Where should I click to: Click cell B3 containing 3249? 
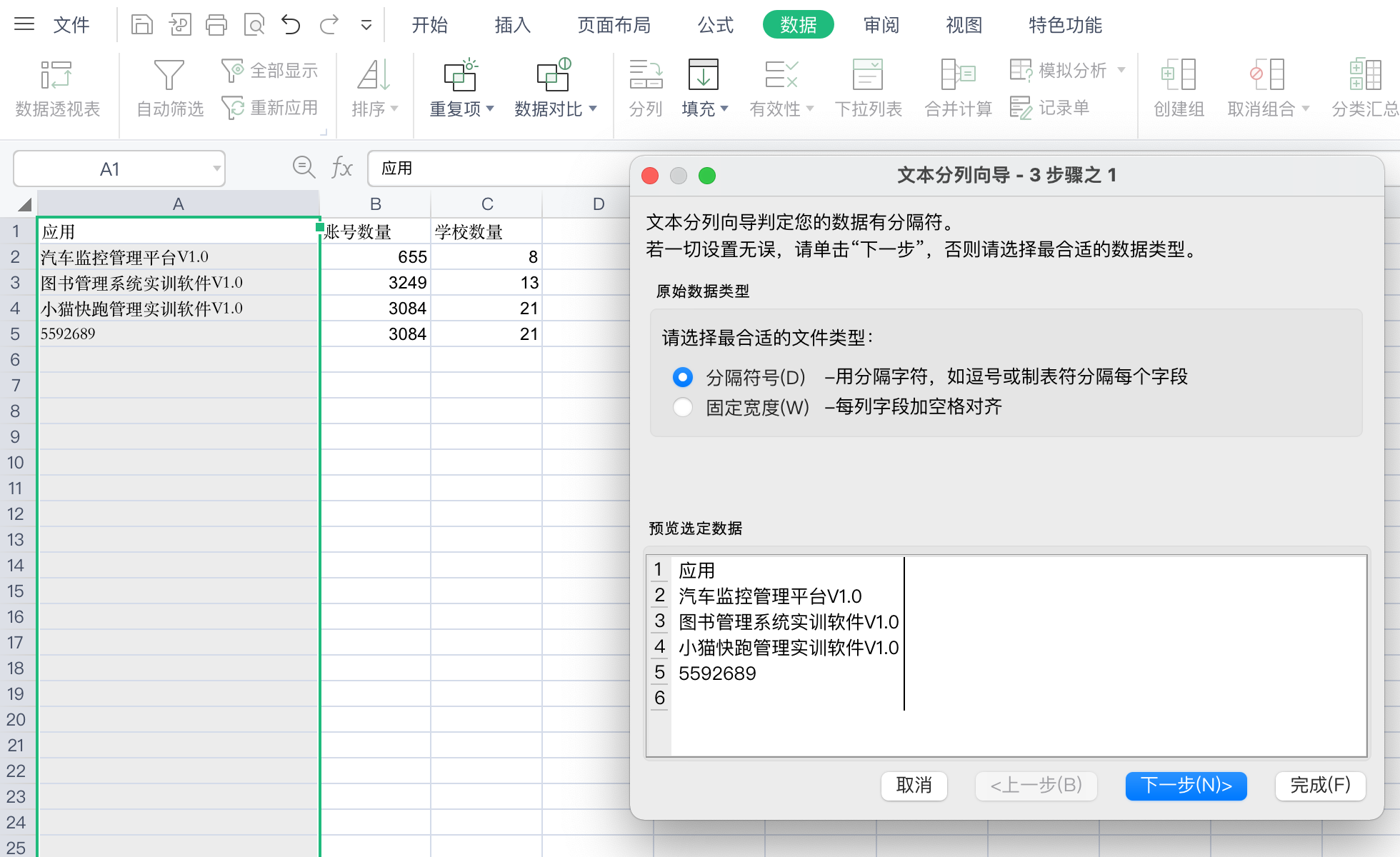(x=376, y=283)
